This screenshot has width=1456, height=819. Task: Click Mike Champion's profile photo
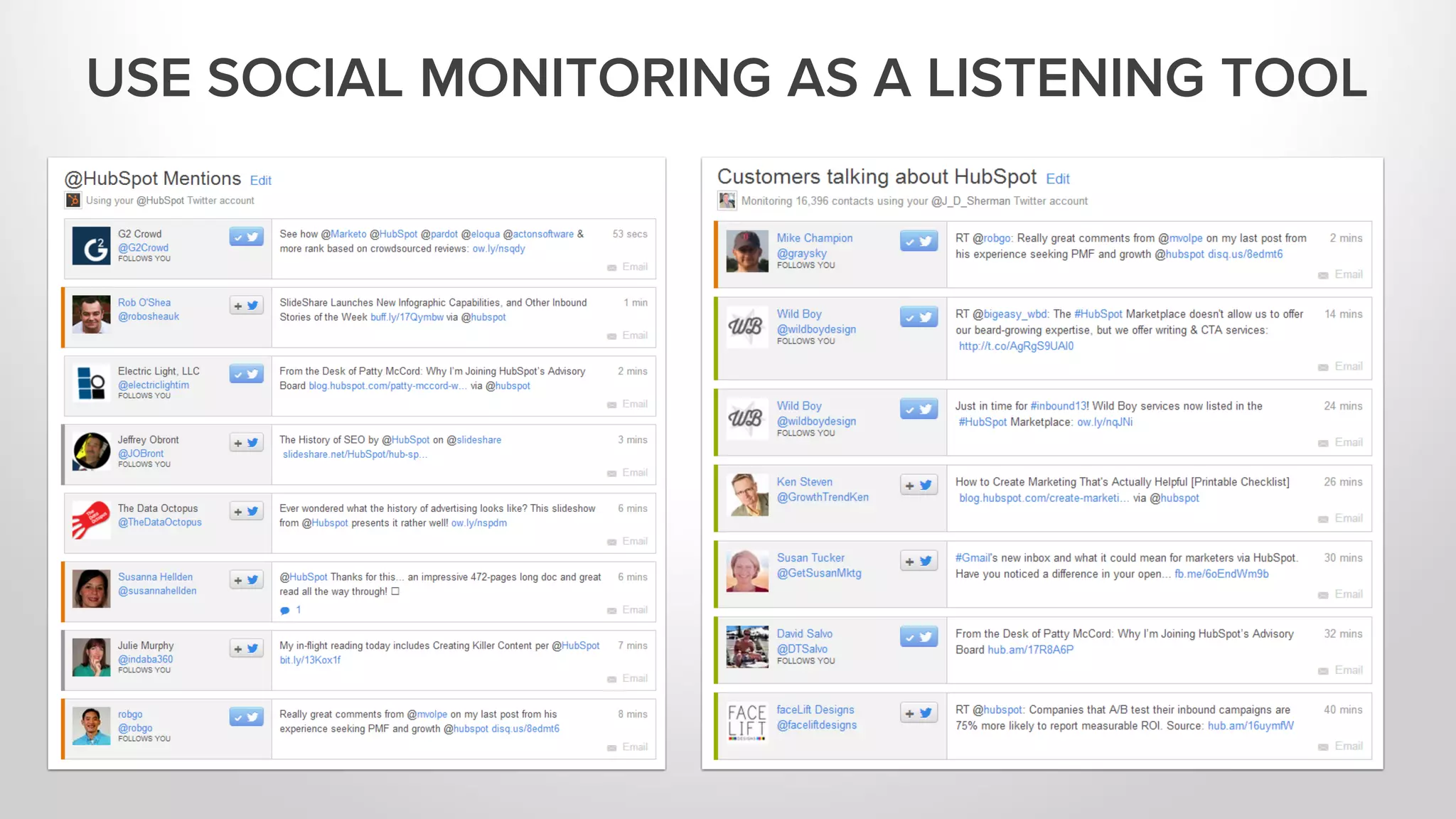click(x=747, y=251)
